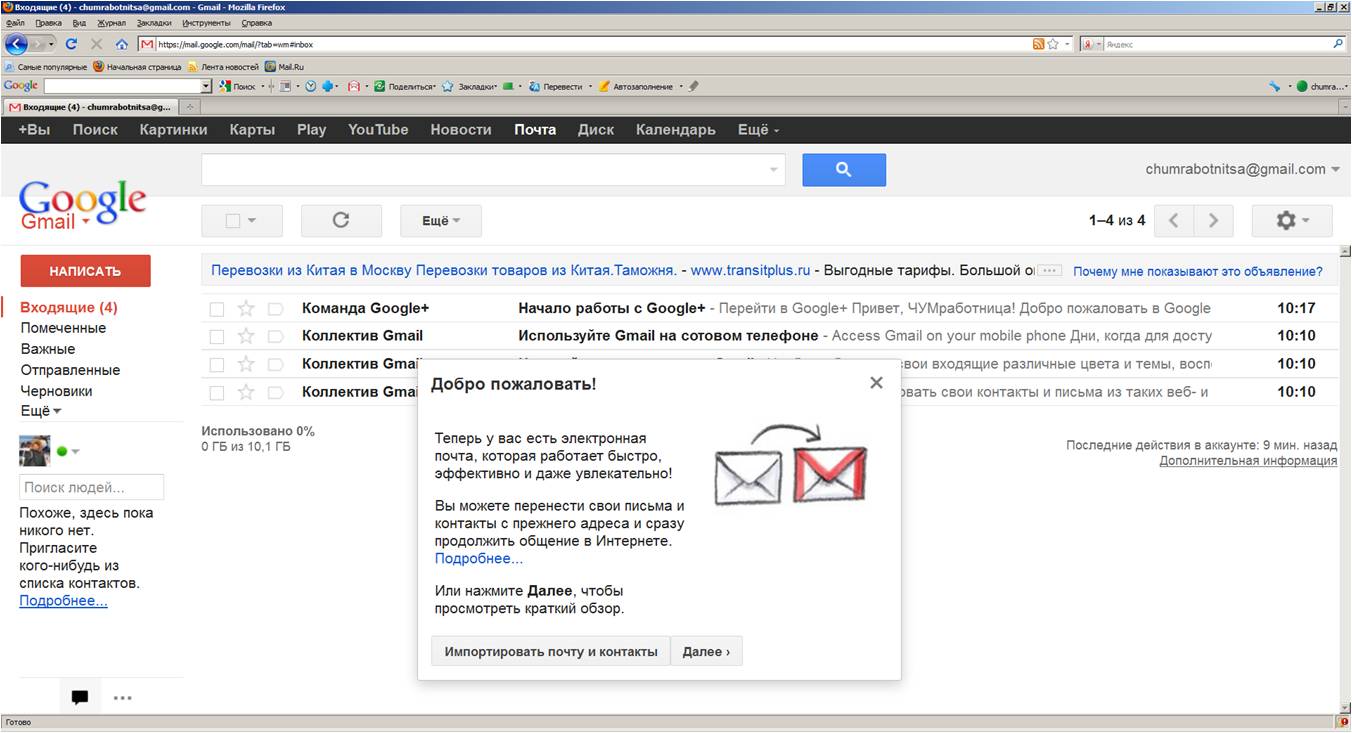Viewport: 1352px width, 733px height.
Task: Open the Ещё menu in the black Google bar
Action: click(758, 129)
